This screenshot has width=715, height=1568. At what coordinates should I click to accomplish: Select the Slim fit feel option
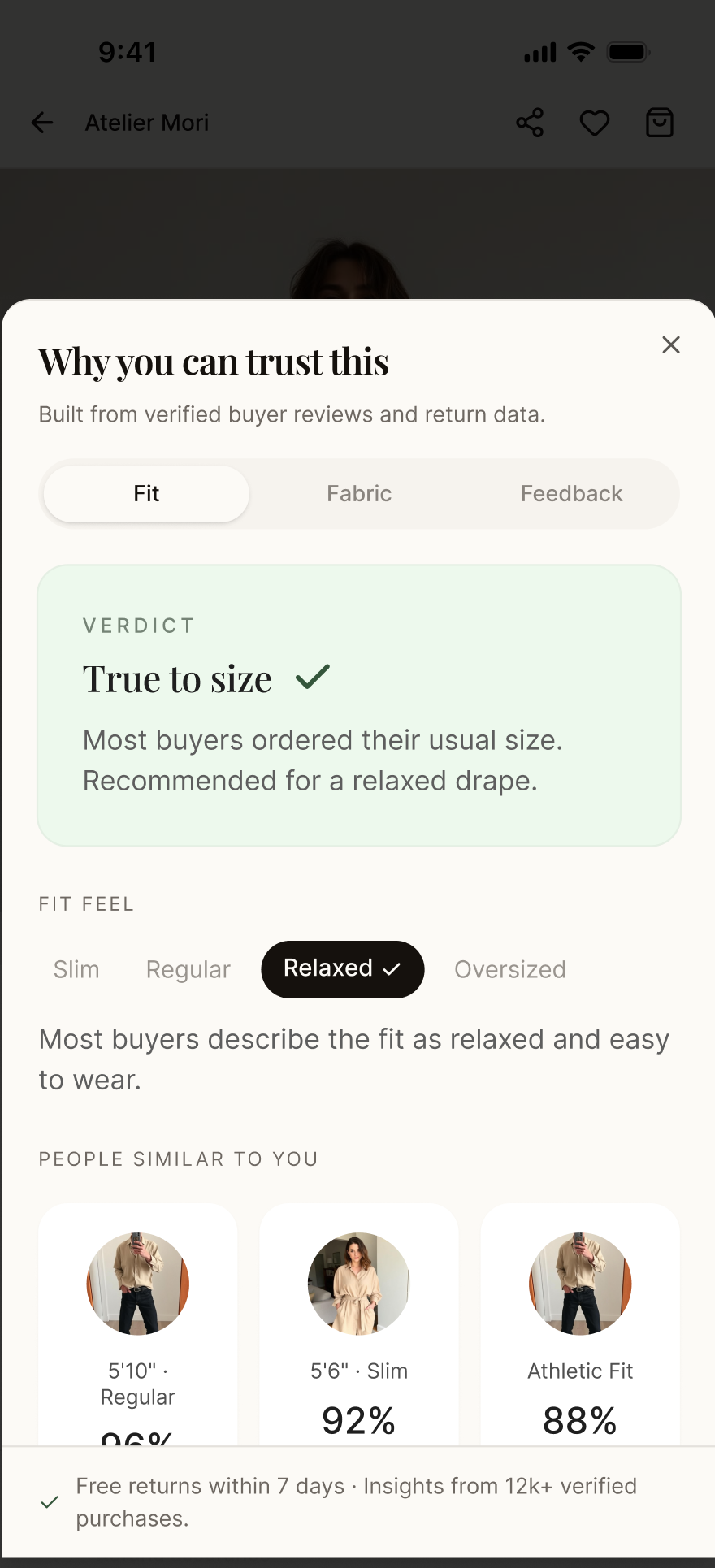(x=76, y=969)
